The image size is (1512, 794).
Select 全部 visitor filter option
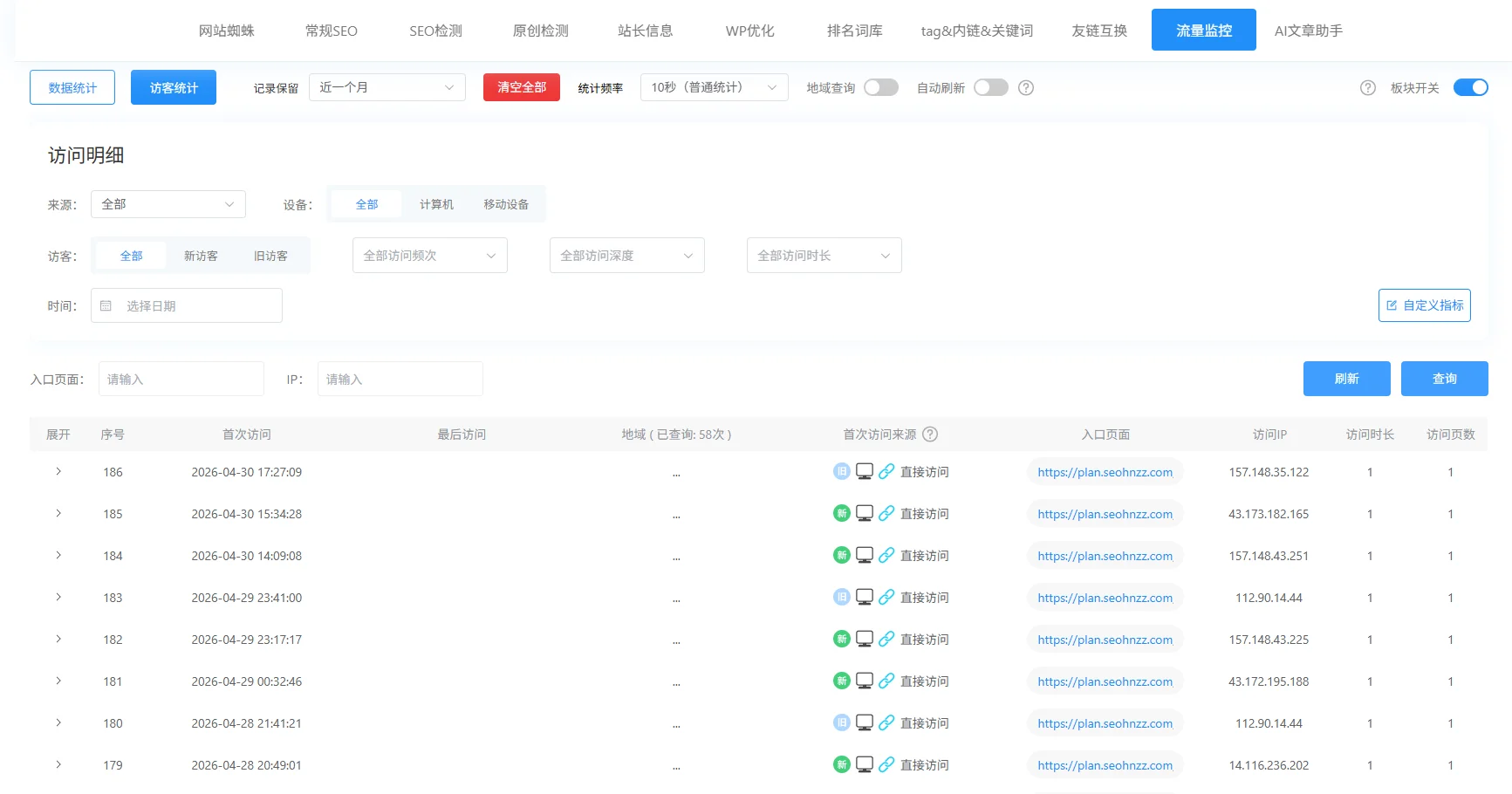tap(132, 256)
